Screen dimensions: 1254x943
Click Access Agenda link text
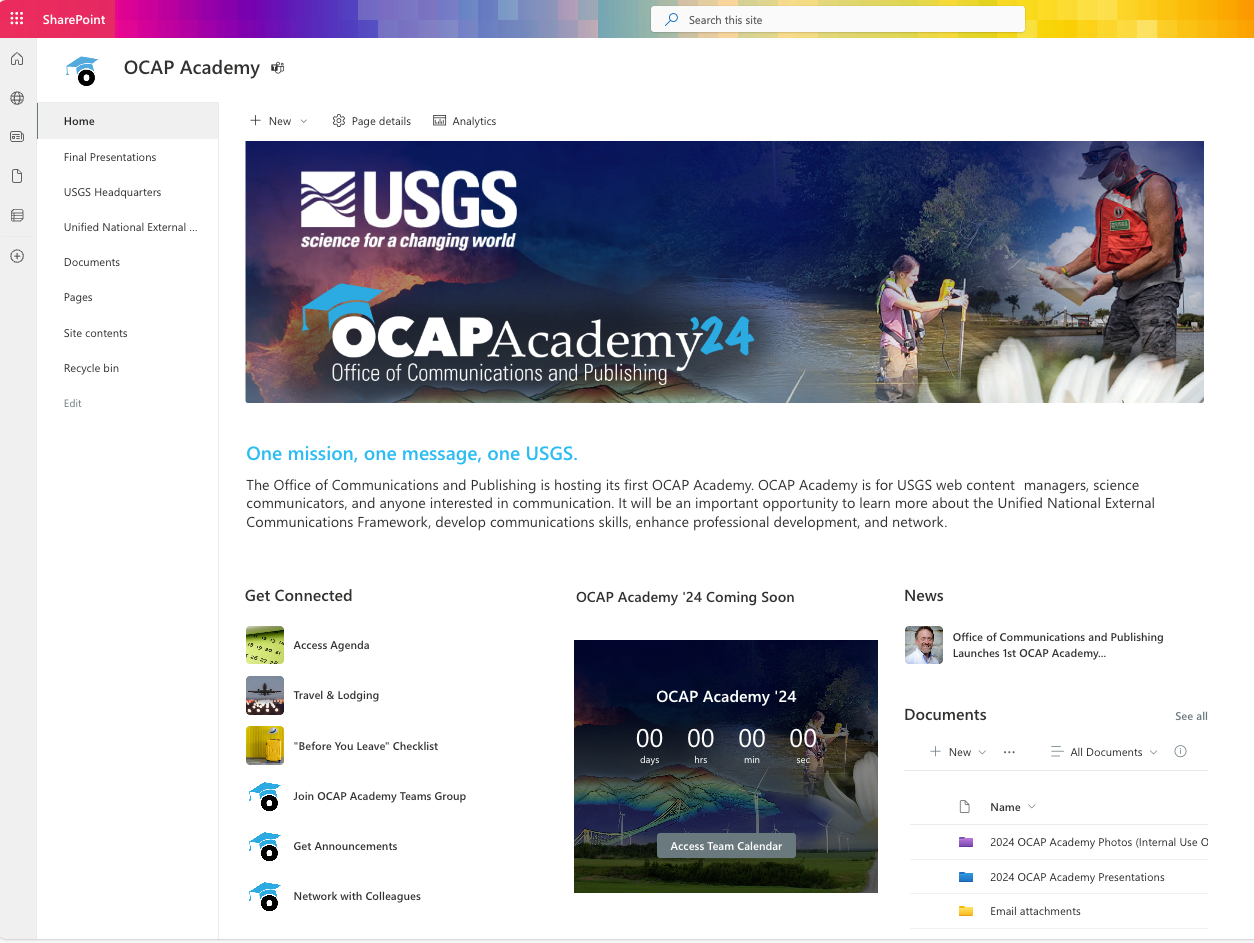(x=331, y=645)
